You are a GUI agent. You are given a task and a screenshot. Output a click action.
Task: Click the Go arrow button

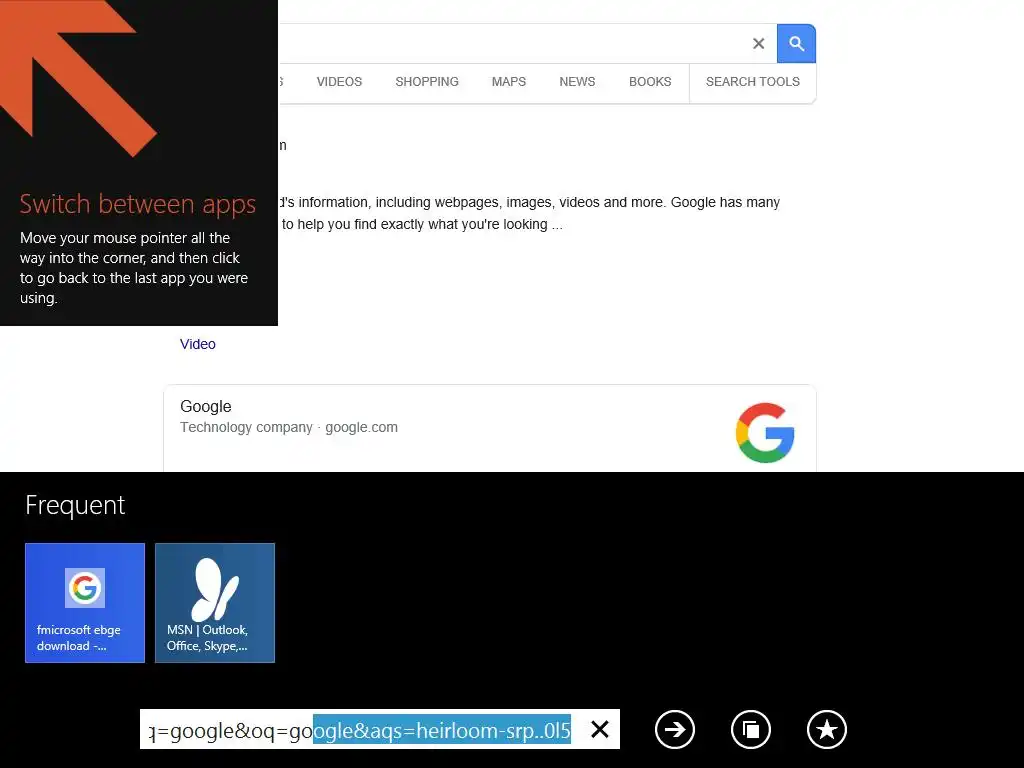(675, 729)
